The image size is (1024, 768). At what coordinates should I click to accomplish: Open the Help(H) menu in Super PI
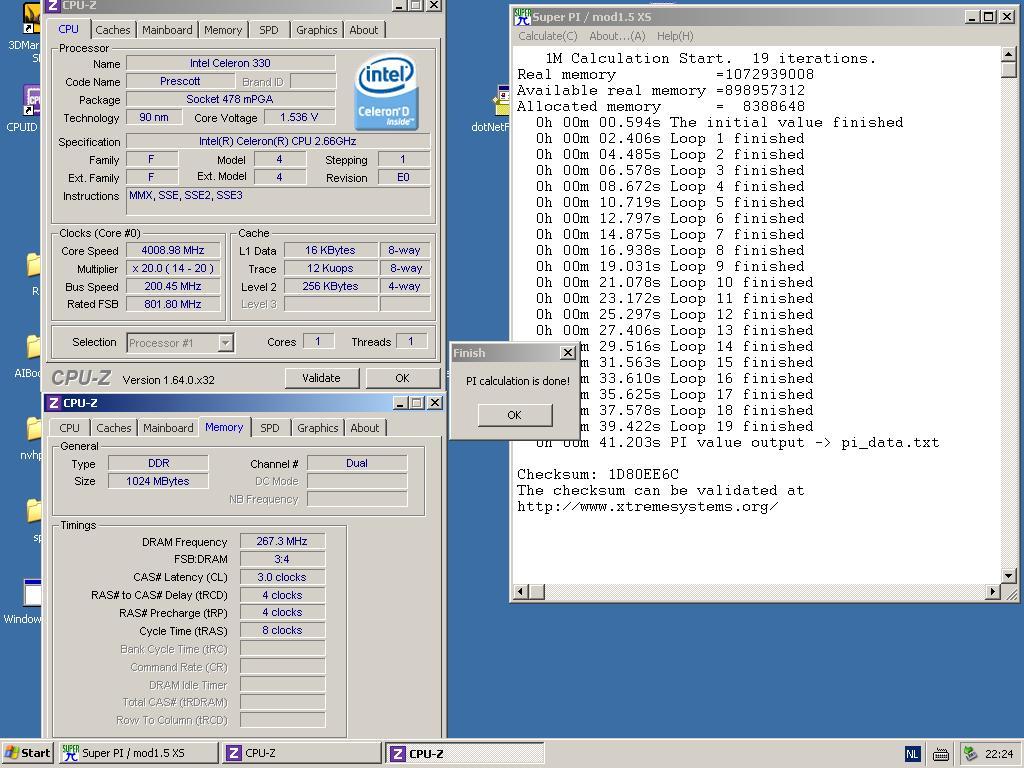[675, 36]
